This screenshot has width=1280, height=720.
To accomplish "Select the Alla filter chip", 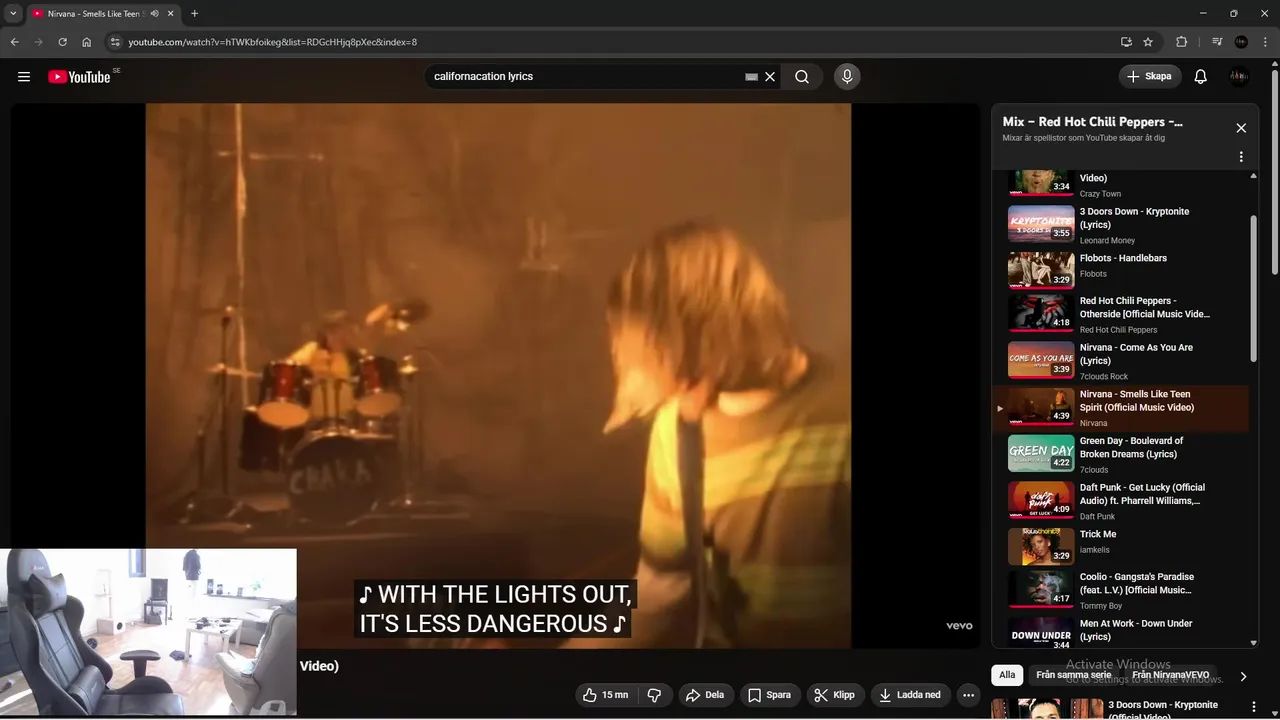I will pyautogui.click(x=1007, y=675).
